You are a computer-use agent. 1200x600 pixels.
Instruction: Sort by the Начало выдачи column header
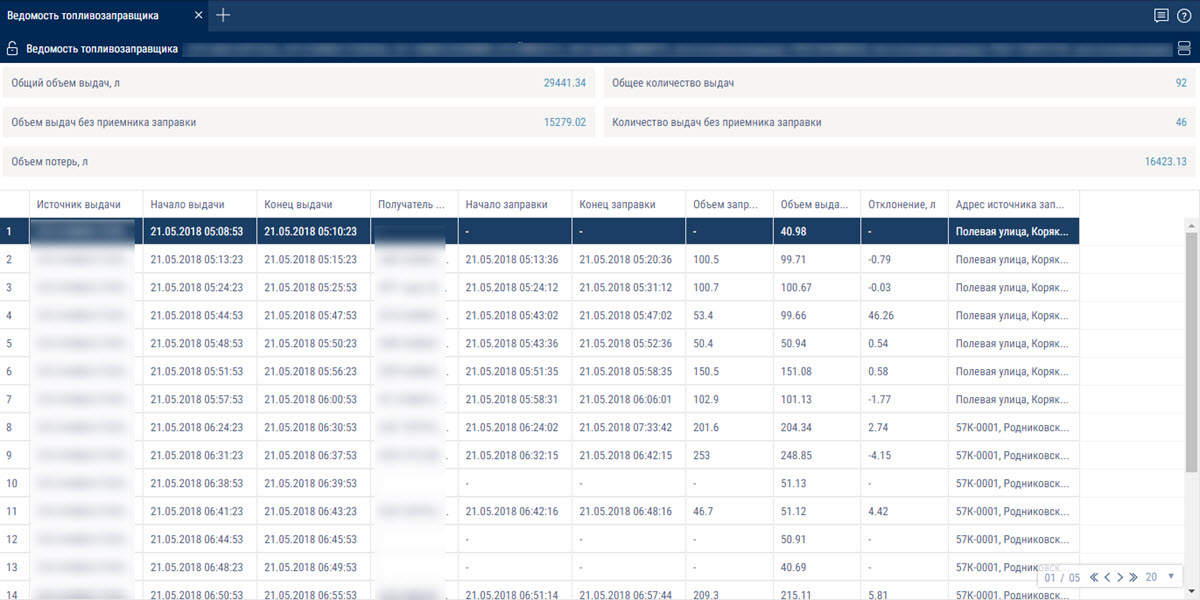pyautogui.click(x=200, y=204)
